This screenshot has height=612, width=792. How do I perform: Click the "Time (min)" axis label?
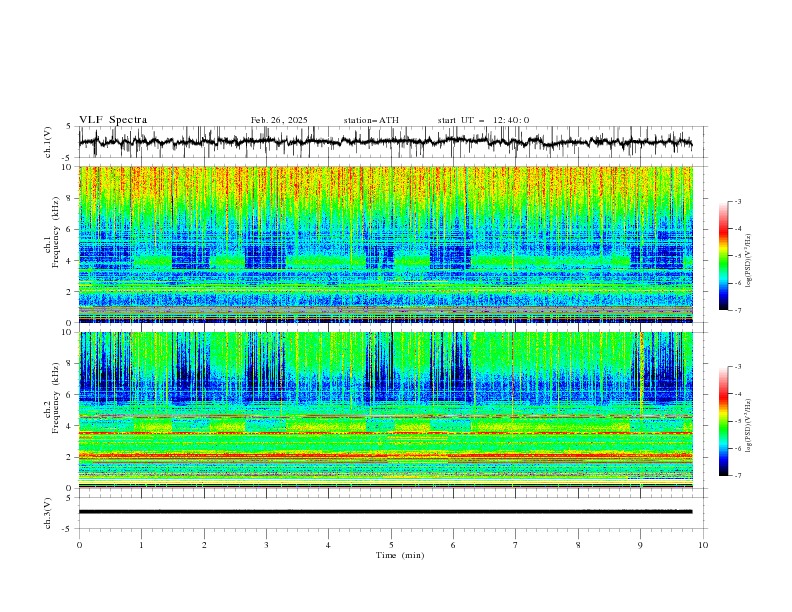coord(400,555)
